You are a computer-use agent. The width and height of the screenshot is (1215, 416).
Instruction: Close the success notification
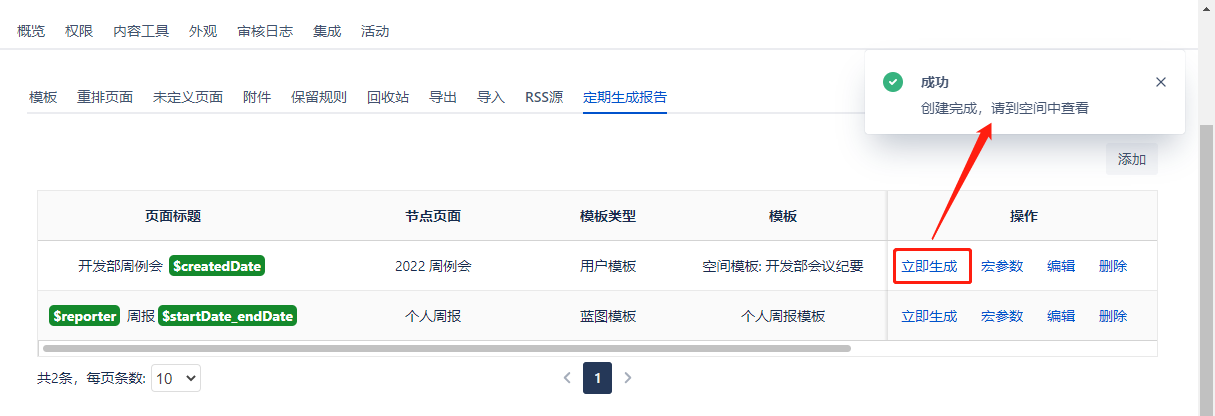click(1160, 82)
